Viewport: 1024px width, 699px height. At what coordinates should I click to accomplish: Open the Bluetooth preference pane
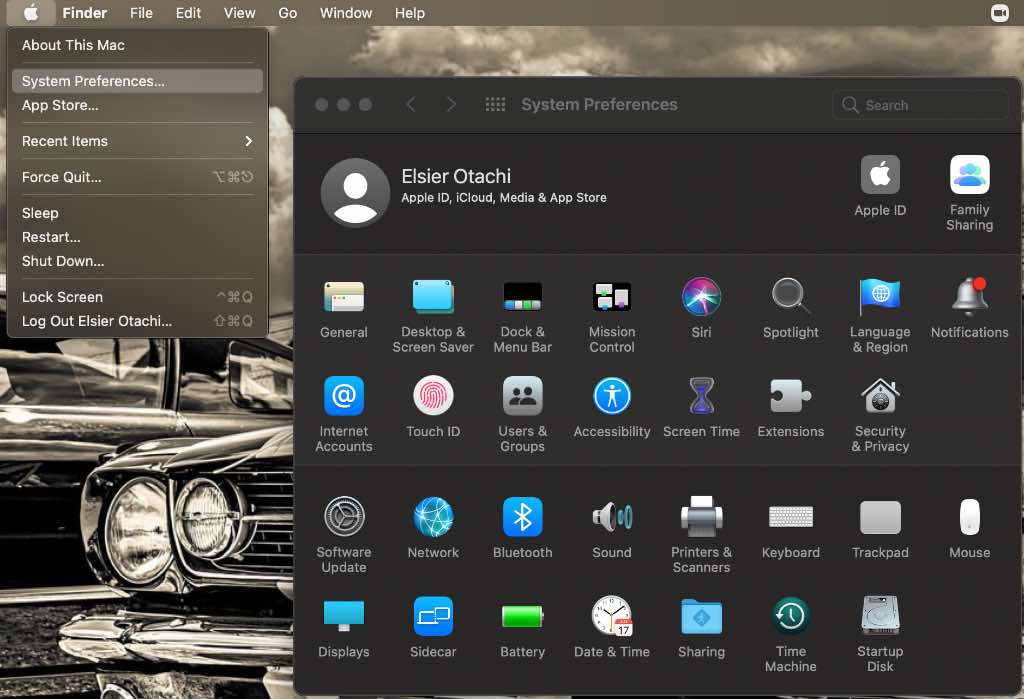coord(522,518)
